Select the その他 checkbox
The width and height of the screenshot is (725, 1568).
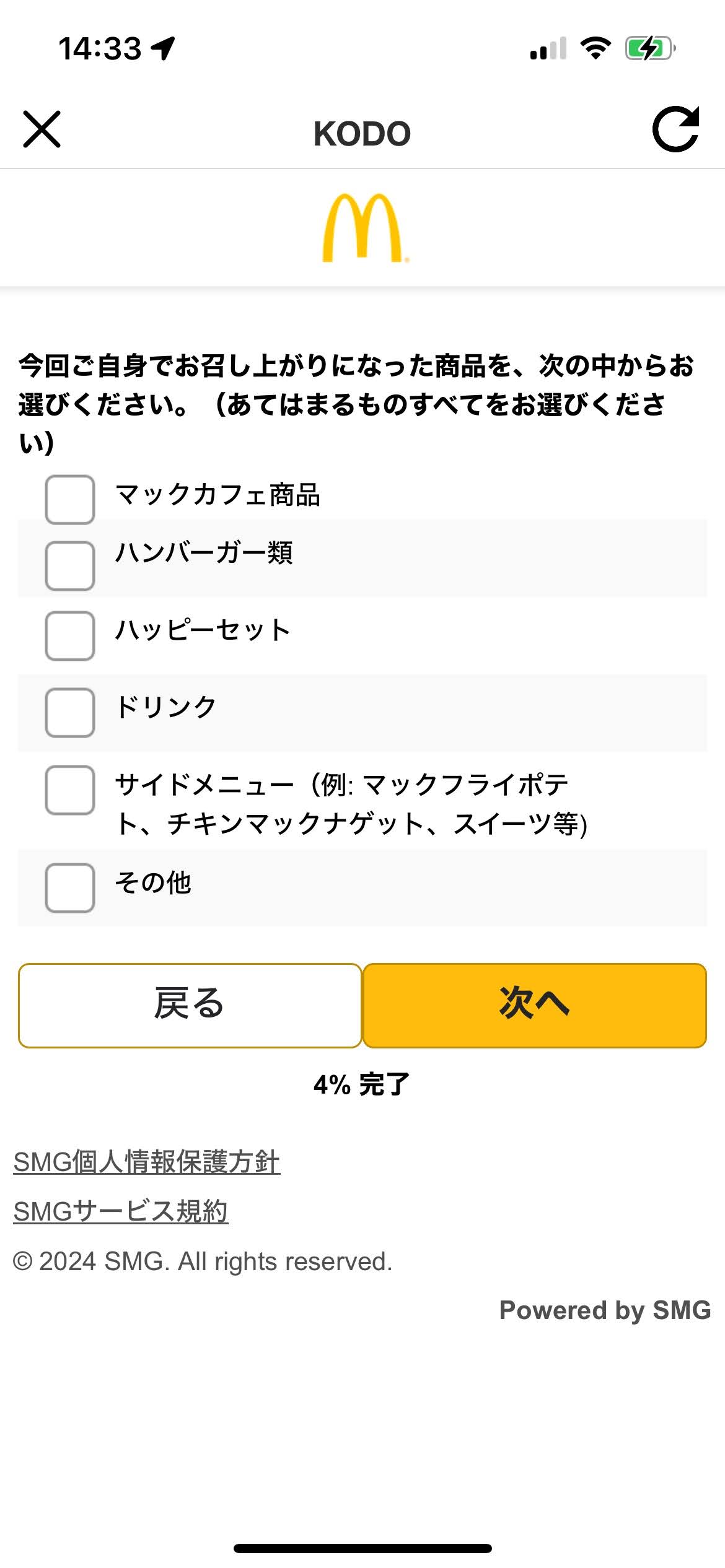pyautogui.click(x=70, y=888)
